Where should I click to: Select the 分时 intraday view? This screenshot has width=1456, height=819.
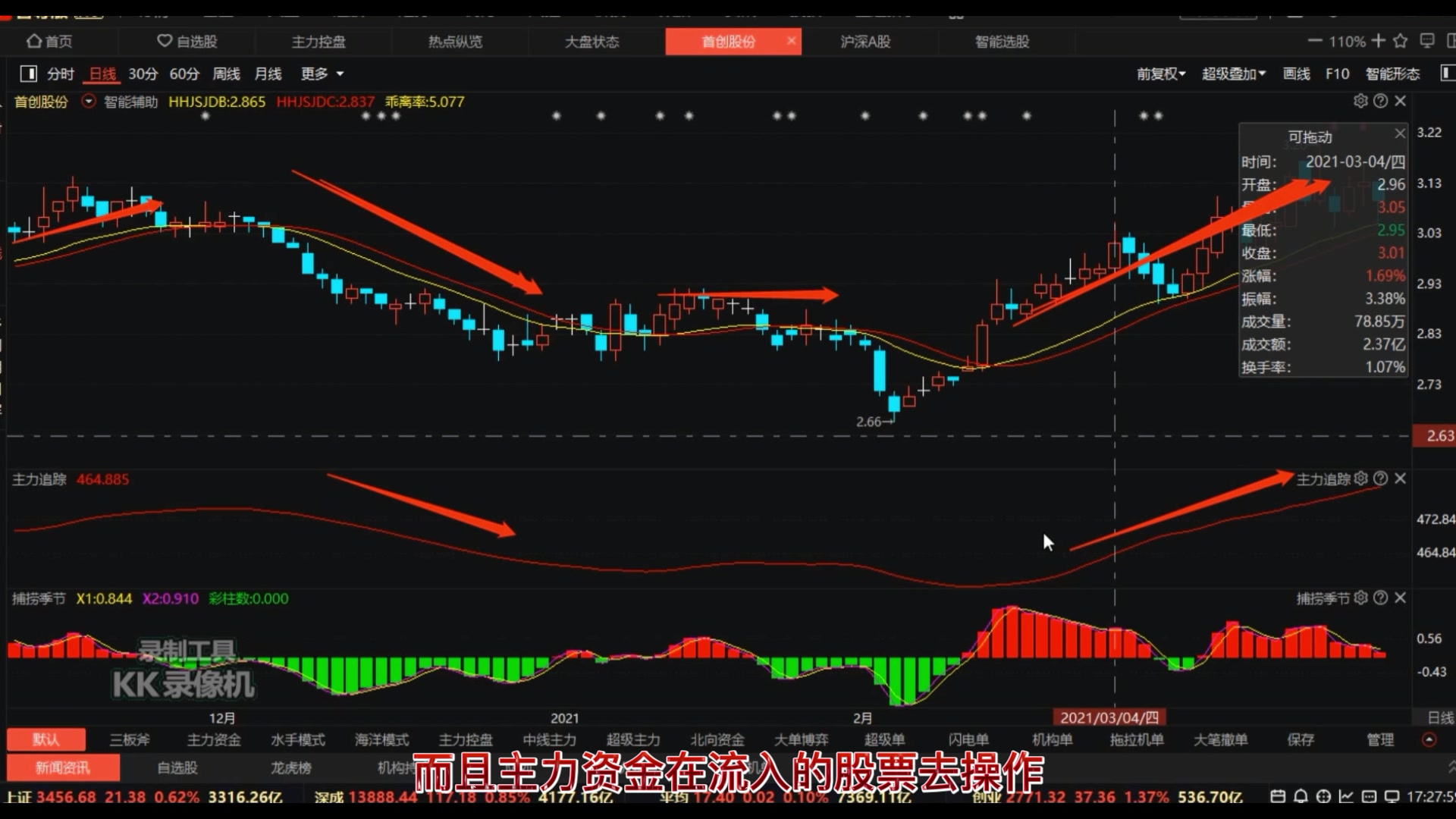click(61, 74)
